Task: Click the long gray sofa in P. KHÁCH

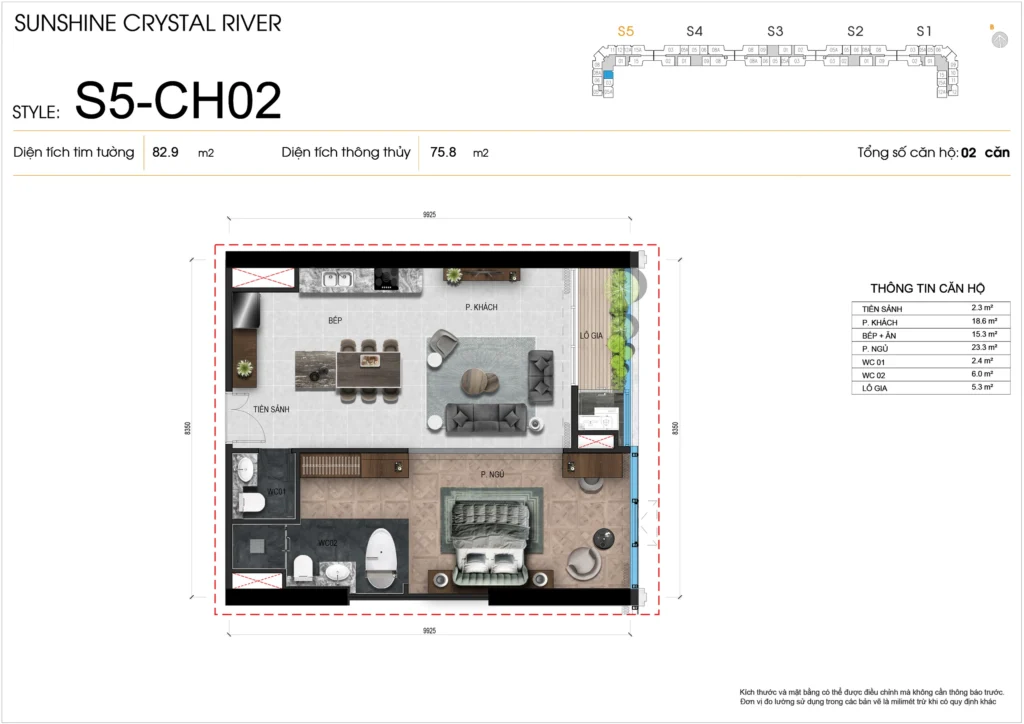Action: (x=488, y=417)
